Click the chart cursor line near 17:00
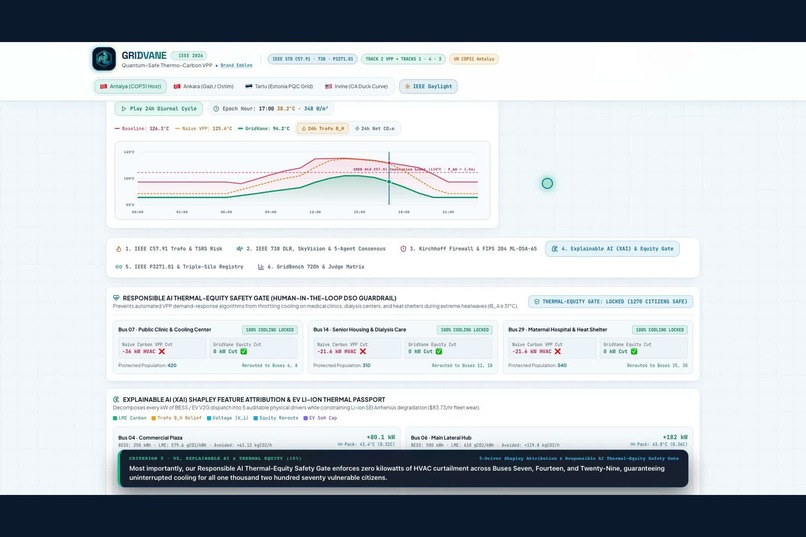 coord(389,178)
